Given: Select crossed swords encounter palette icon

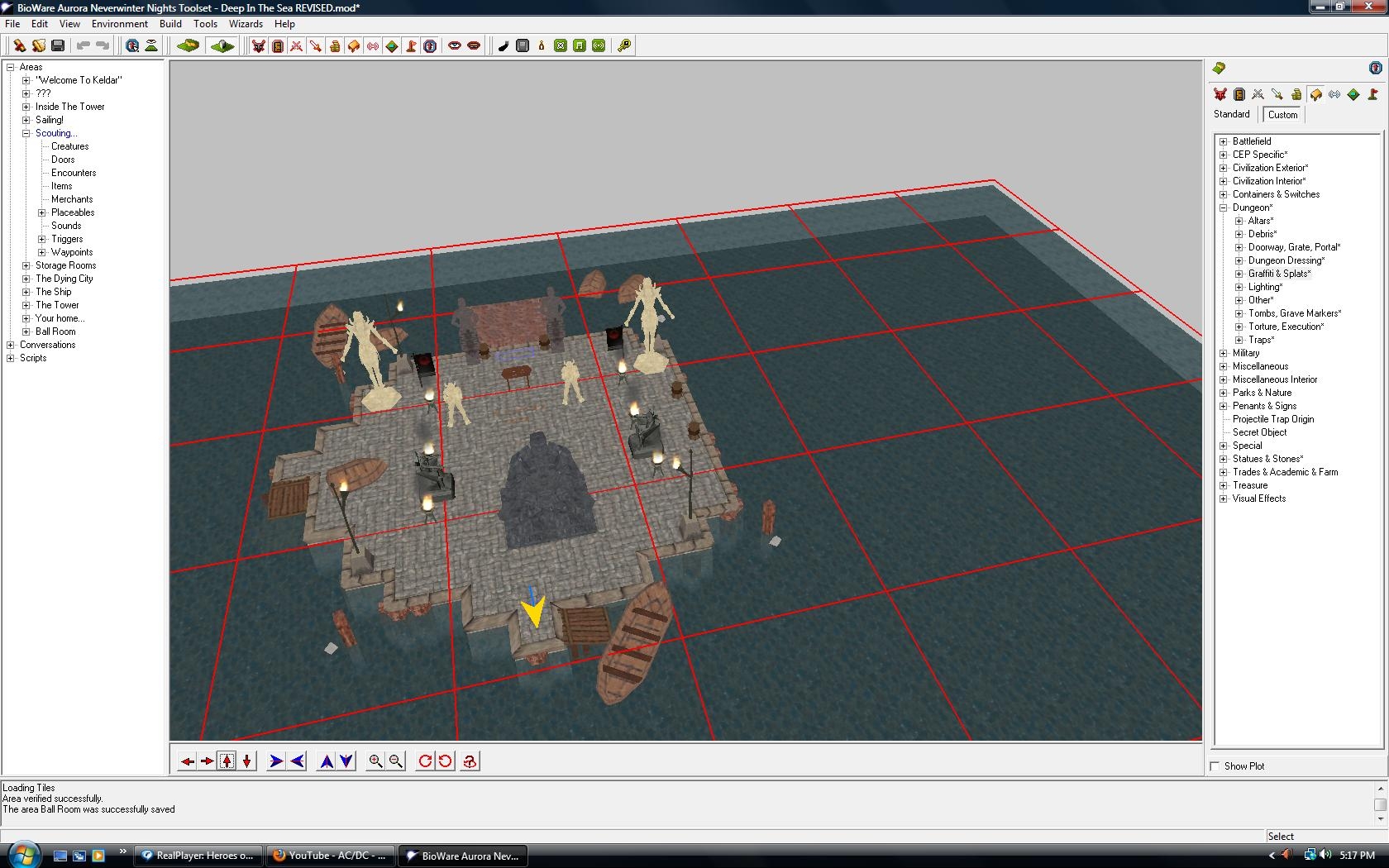Looking at the screenshot, I should click(1258, 94).
